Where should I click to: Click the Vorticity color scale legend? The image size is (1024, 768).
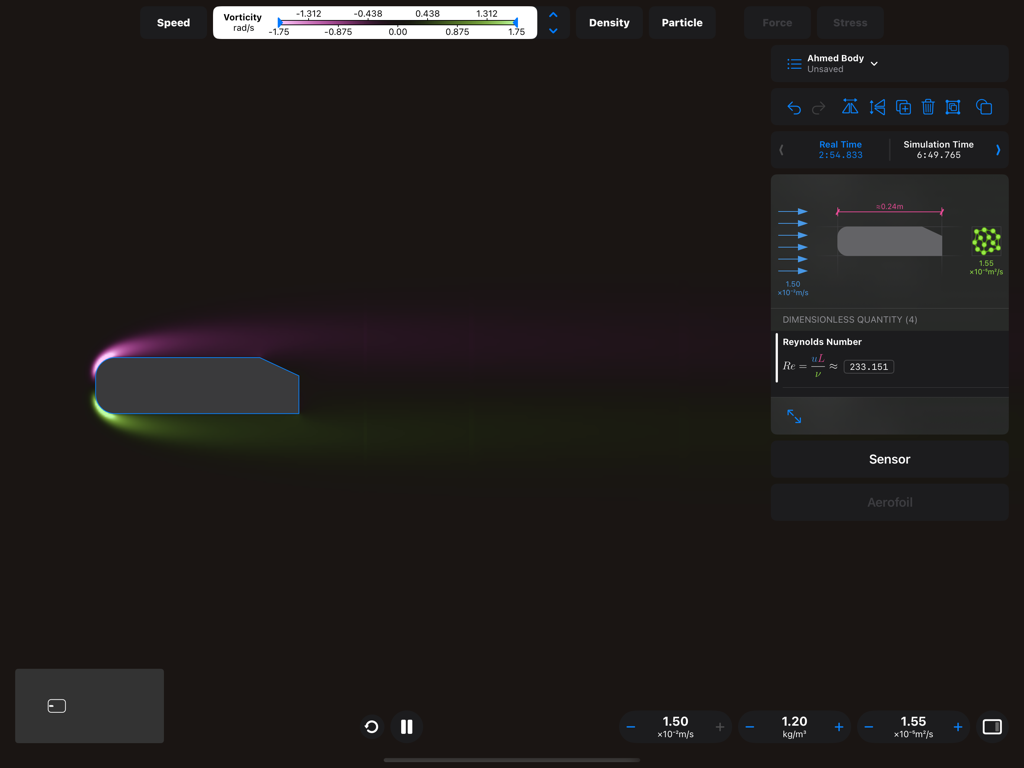point(400,22)
